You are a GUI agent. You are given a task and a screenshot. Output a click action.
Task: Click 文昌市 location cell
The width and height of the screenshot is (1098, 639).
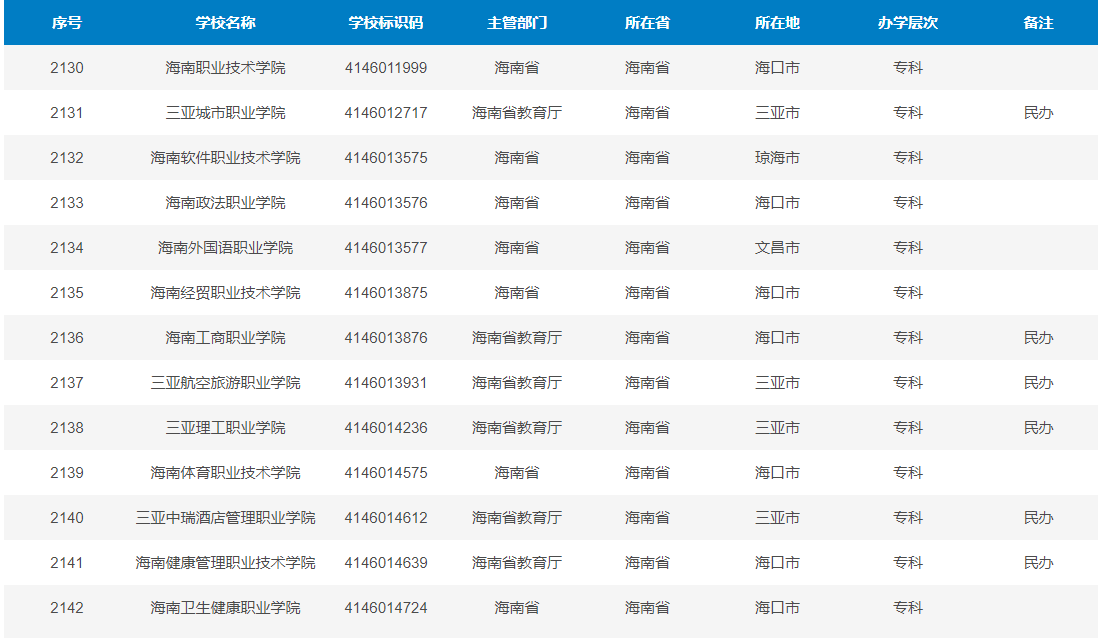[777, 248]
